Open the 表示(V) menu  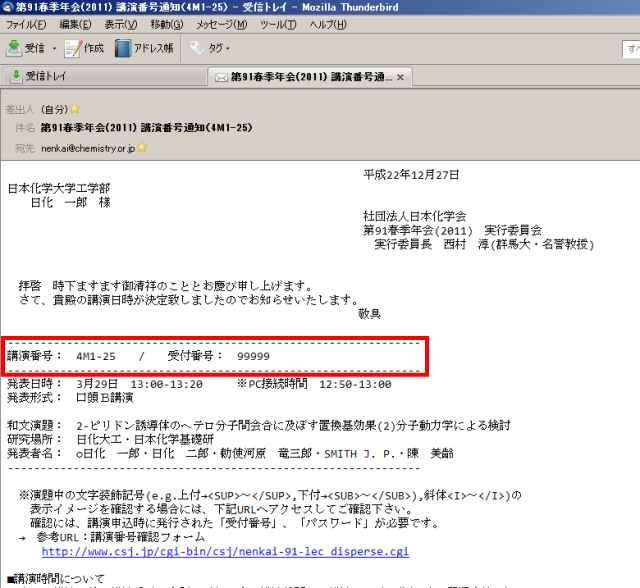point(122,23)
